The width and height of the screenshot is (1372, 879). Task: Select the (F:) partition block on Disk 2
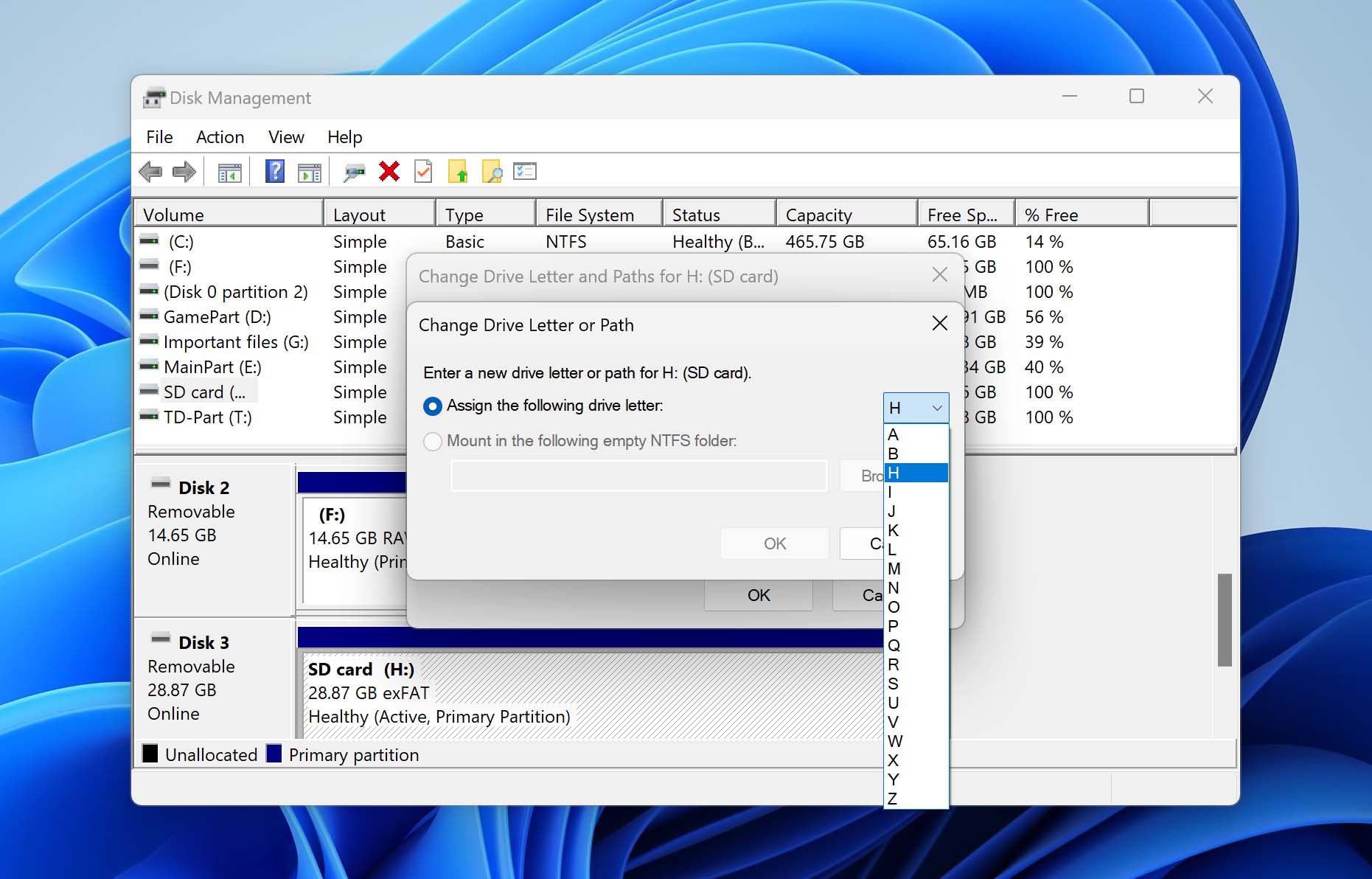tap(355, 549)
